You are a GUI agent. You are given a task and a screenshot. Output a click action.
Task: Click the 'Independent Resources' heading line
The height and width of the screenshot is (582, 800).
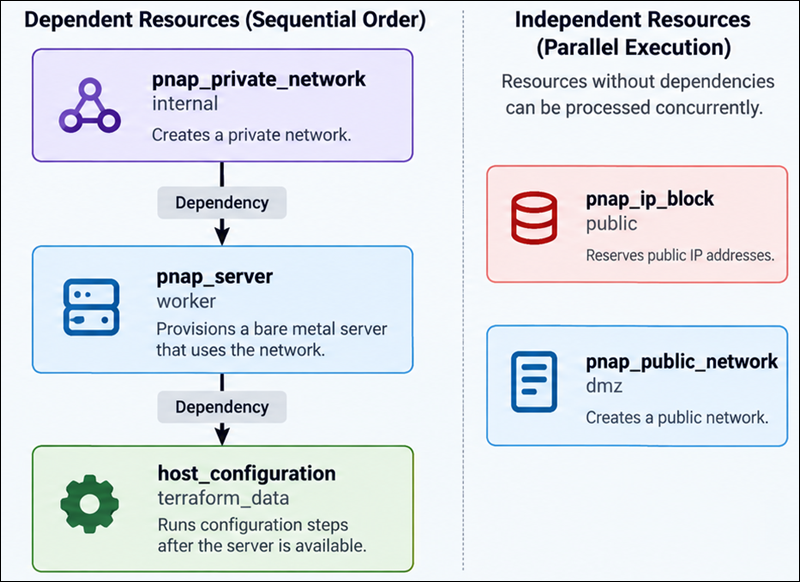point(633,20)
